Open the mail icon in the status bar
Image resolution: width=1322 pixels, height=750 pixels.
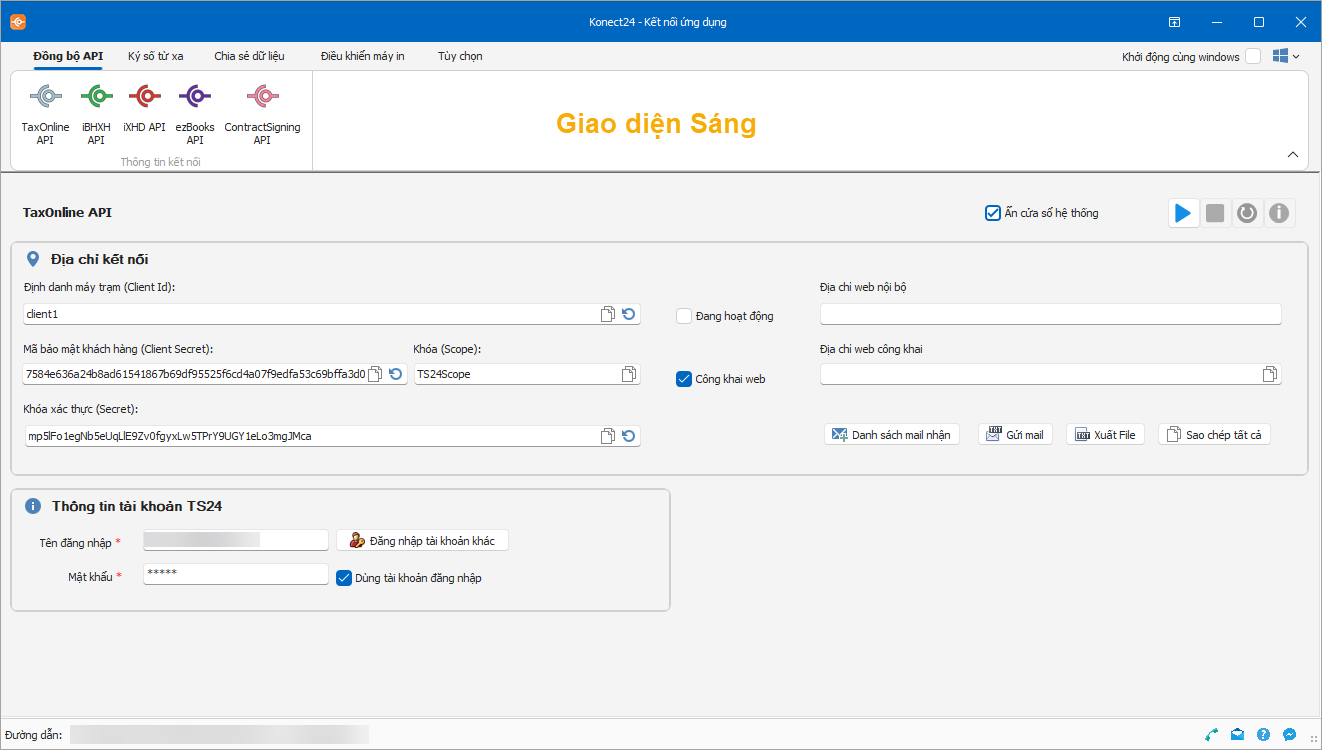point(1238,734)
